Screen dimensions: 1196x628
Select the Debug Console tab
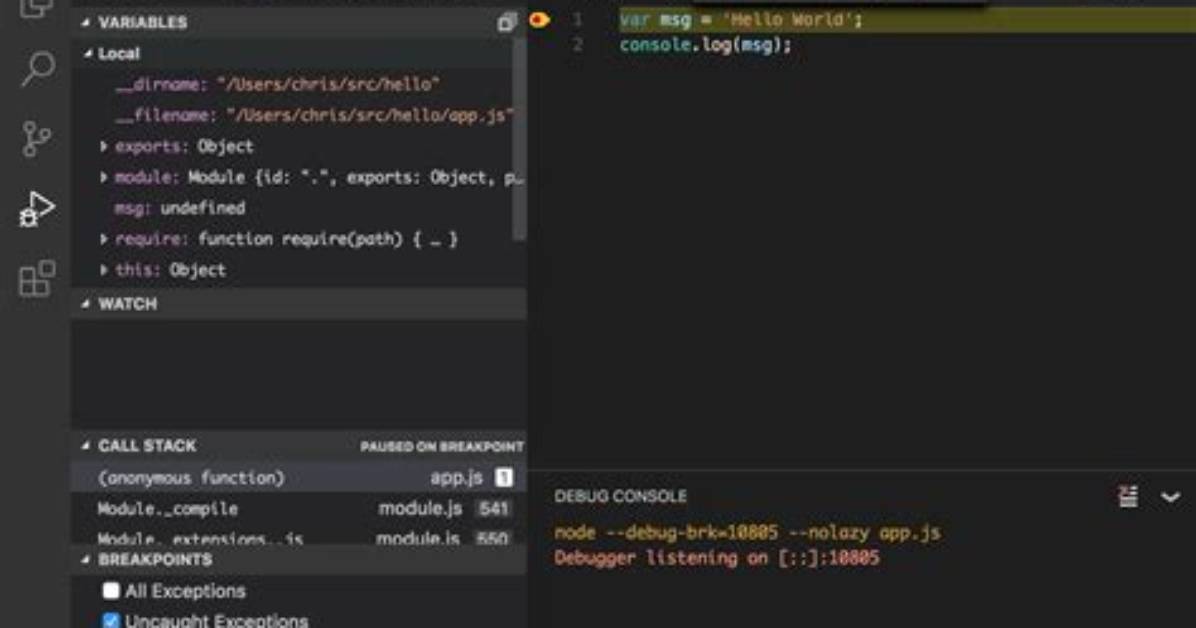(x=620, y=497)
